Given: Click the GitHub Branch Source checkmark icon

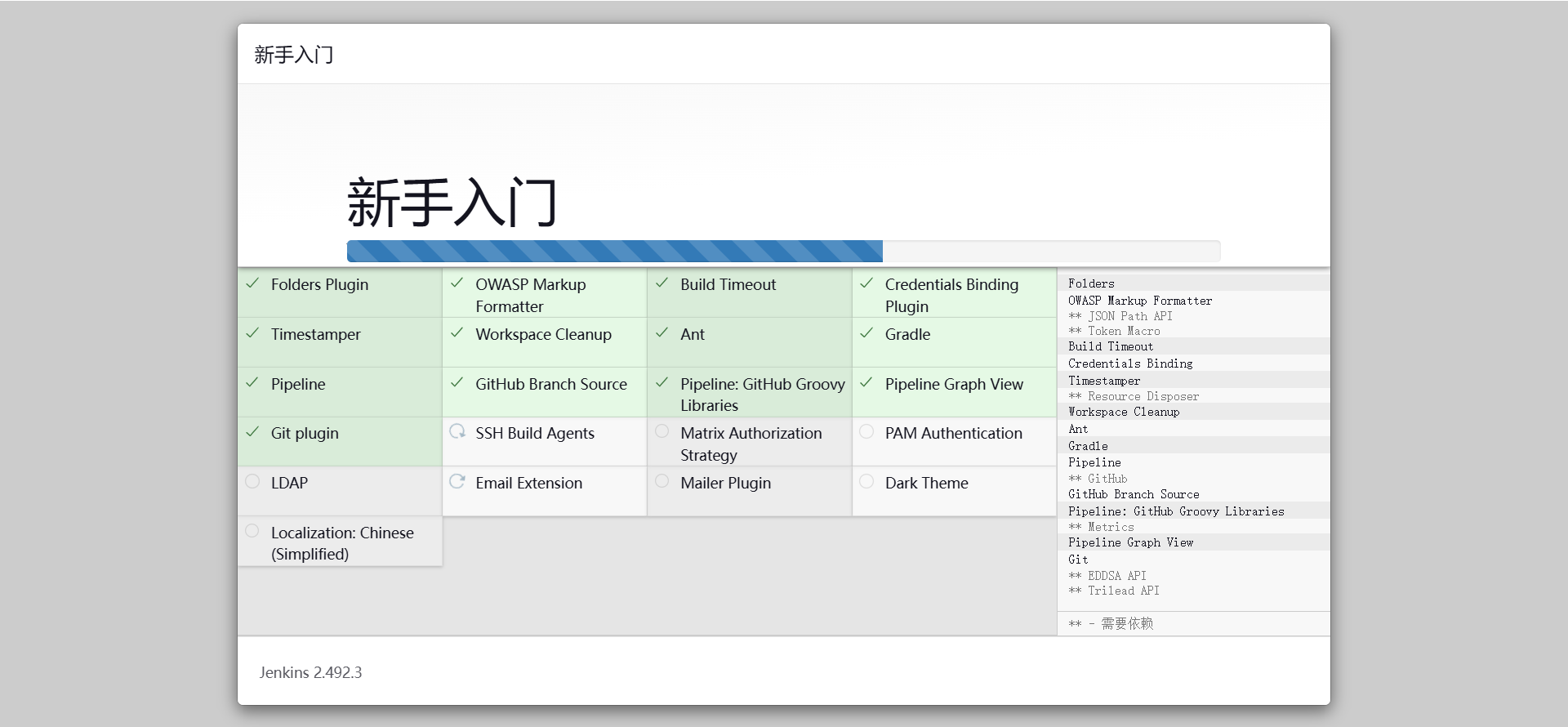Looking at the screenshot, I should pyautogui.click(x=457, y=382).
